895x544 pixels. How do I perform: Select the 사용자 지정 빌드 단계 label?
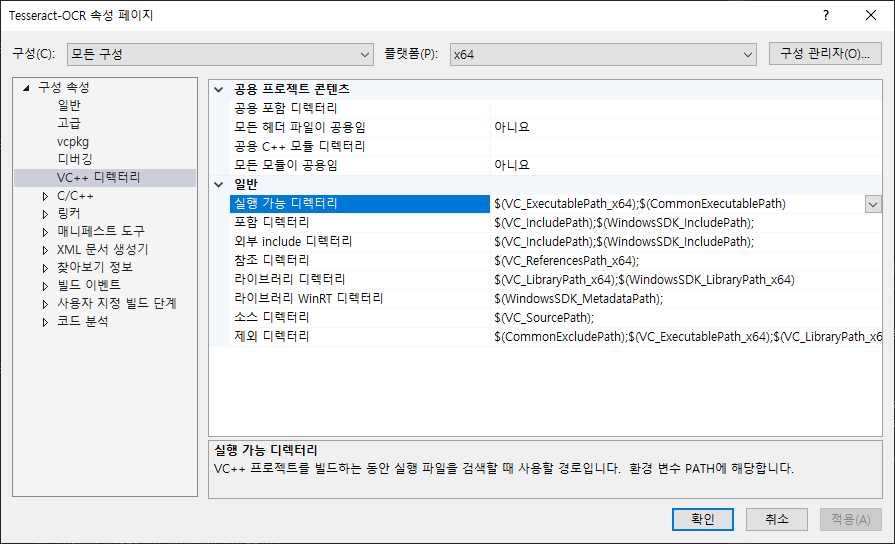(117, 303)
